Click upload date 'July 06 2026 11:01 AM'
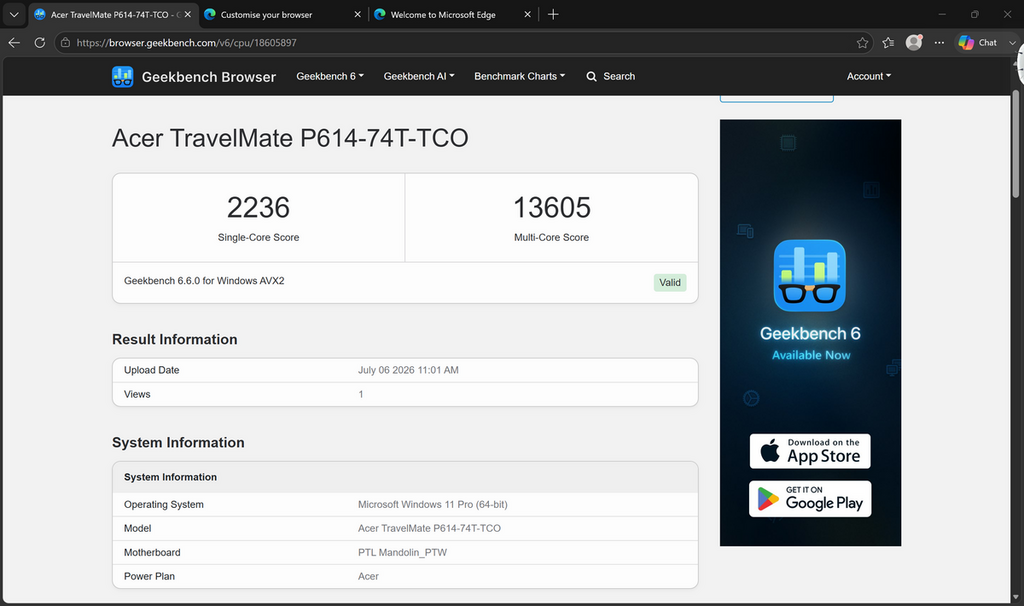The image size is (1024, 606). point(408,370)
